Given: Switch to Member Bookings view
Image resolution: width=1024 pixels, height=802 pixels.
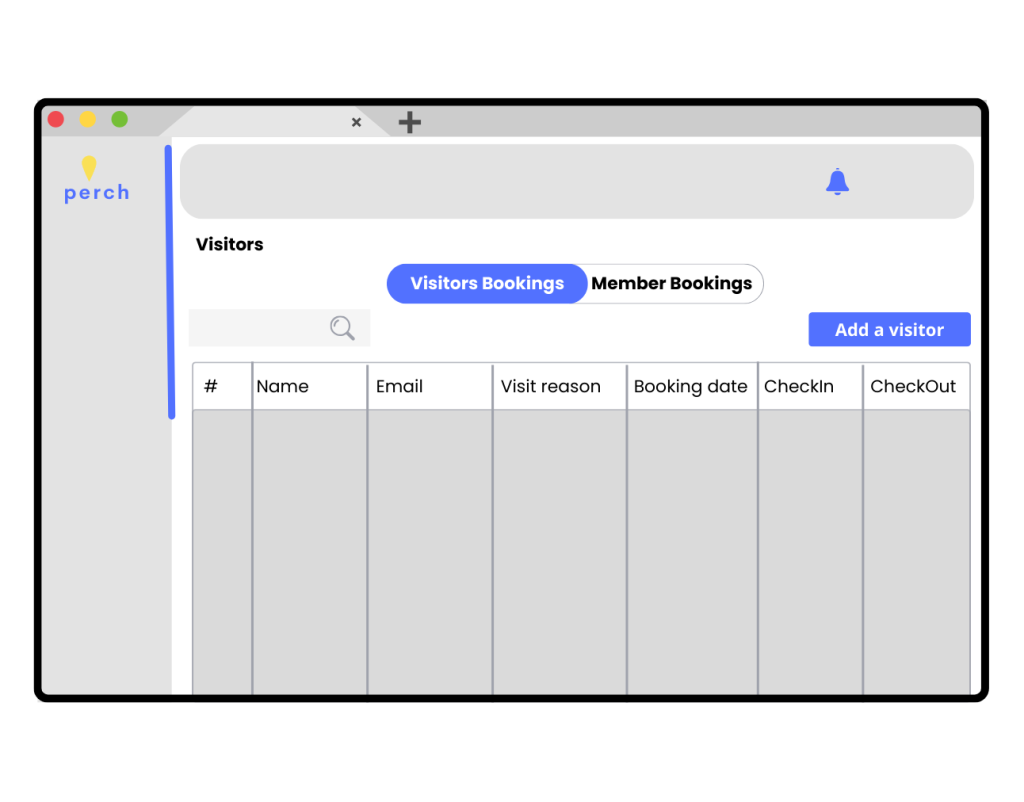Looking at the screenshot, I should (671, 284).
